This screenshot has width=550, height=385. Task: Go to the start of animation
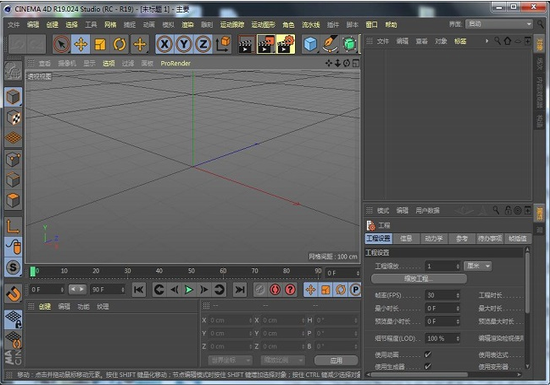click(x=139, y=290)
